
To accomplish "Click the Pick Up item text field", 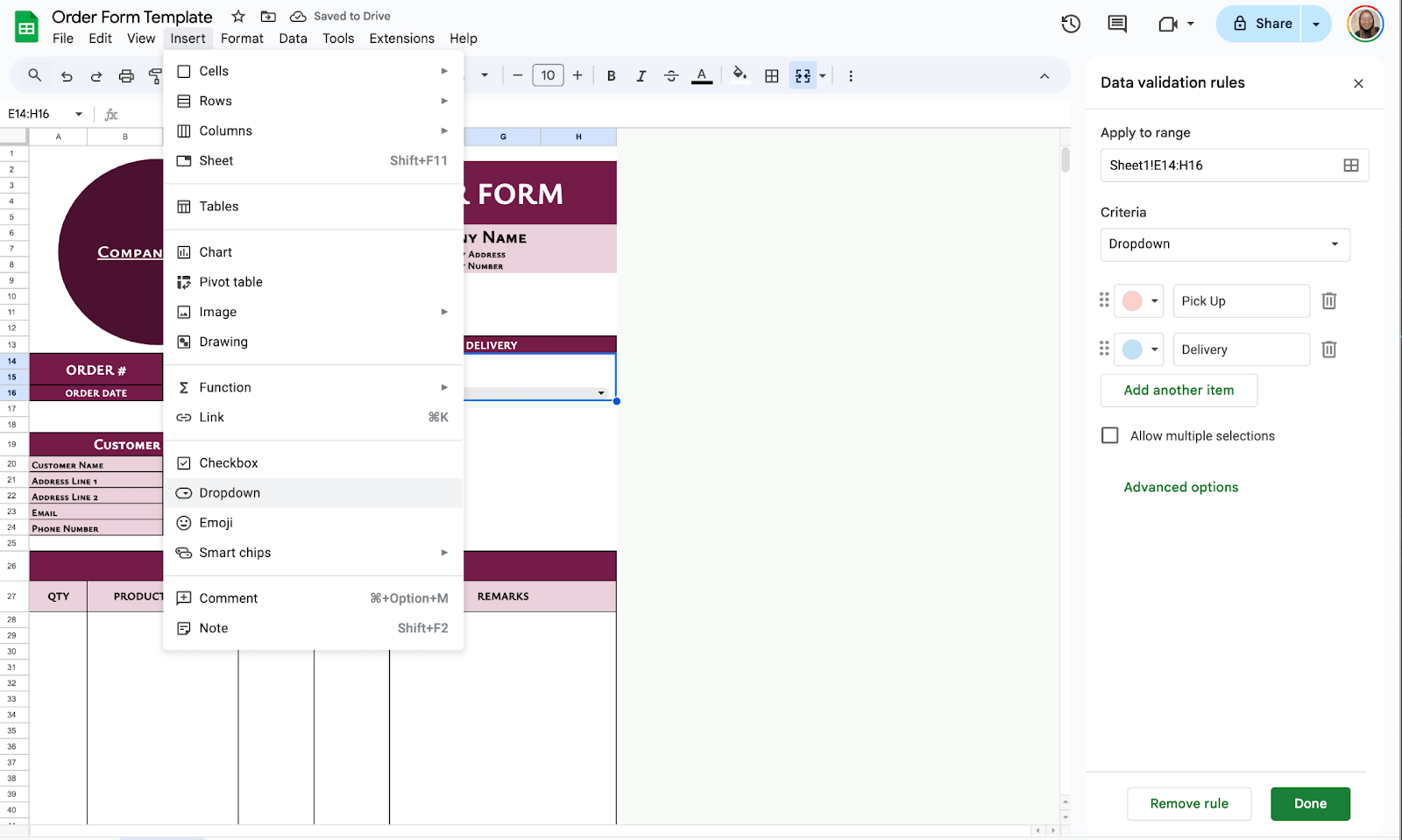I will [x=1241, y=301].
